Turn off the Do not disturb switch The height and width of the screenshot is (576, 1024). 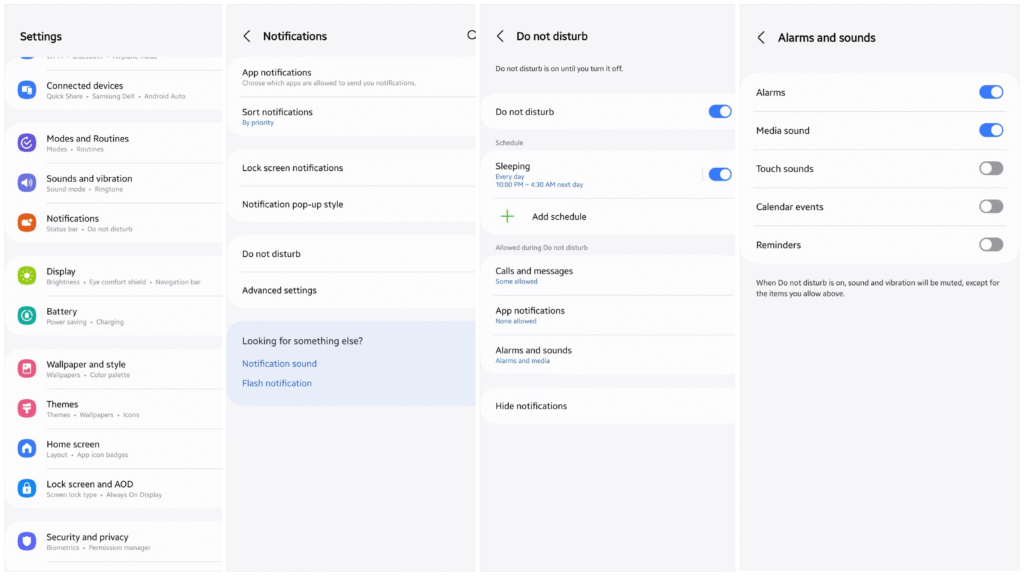pyautogui.click(x=719, y=112)
